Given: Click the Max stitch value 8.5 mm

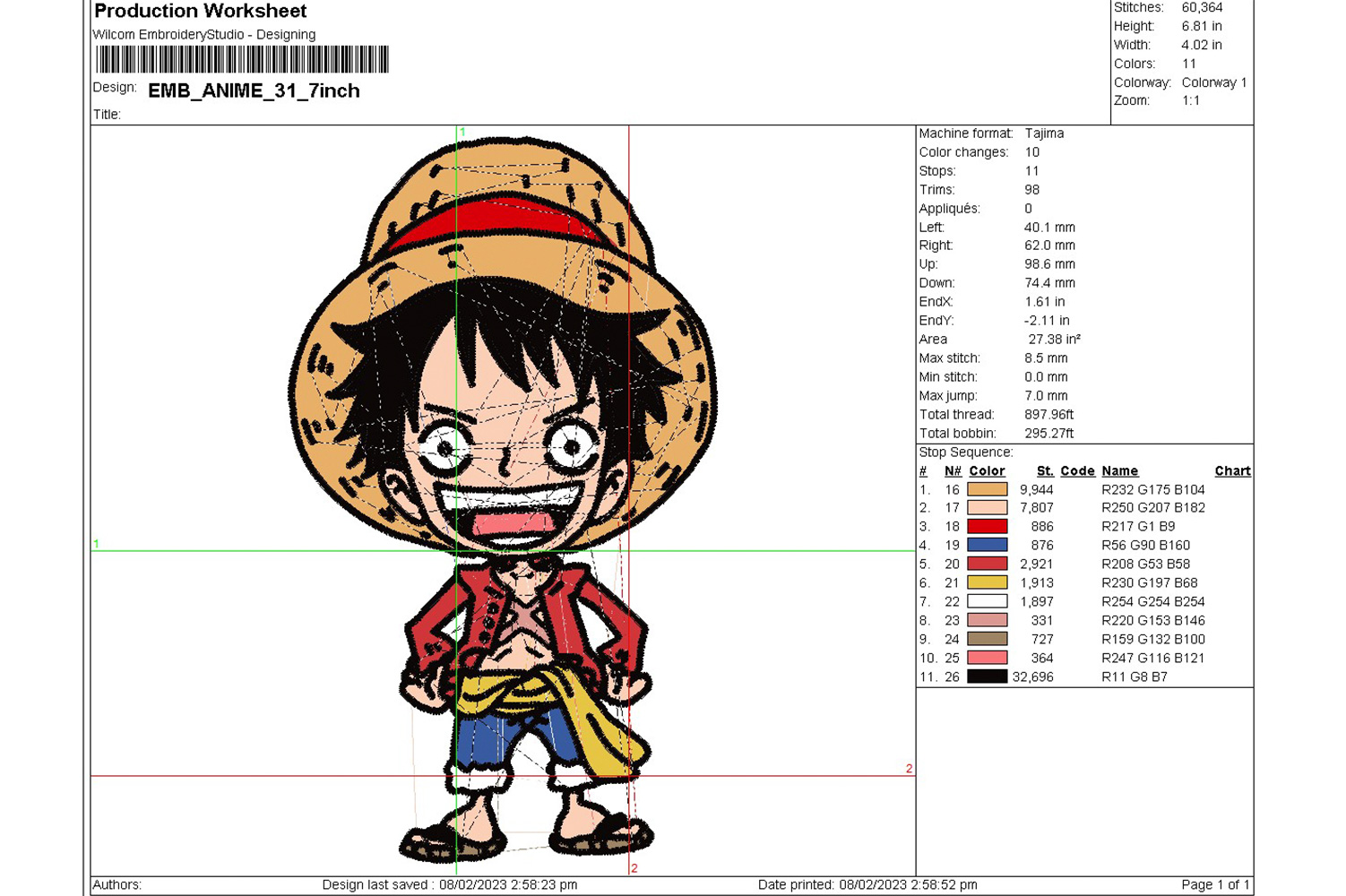Looking at the screenshot, I should click(1046, 358).
